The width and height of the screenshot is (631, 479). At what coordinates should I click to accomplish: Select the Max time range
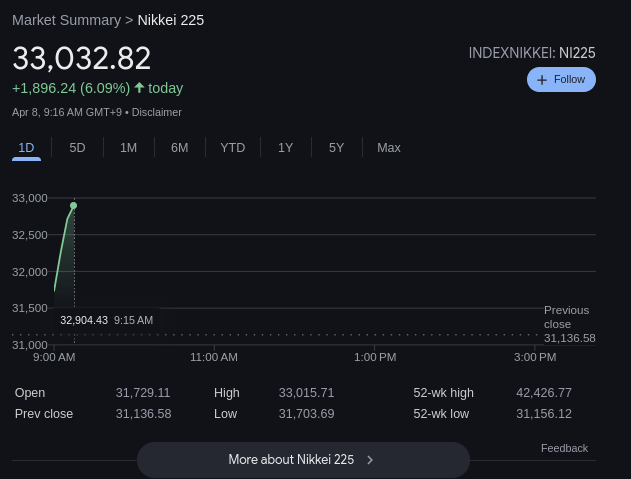389,148
